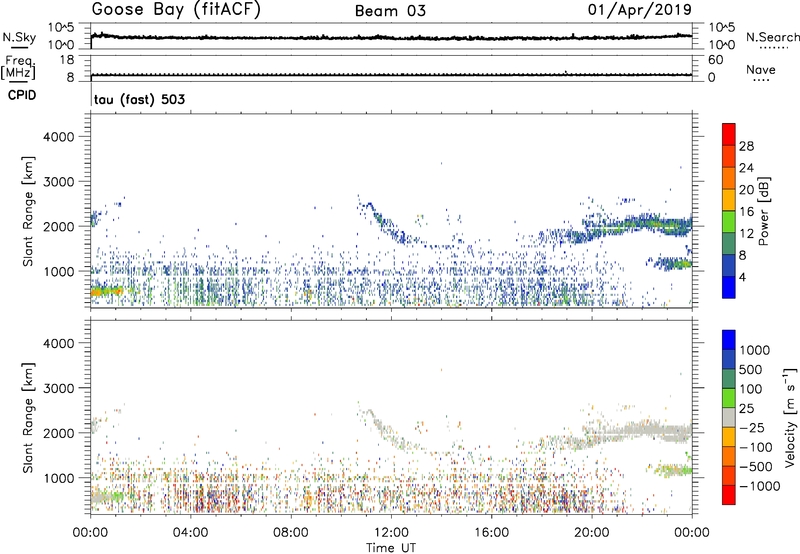Select the "N.Search" dotted legend label
The image size is (800, 554).
772,37
